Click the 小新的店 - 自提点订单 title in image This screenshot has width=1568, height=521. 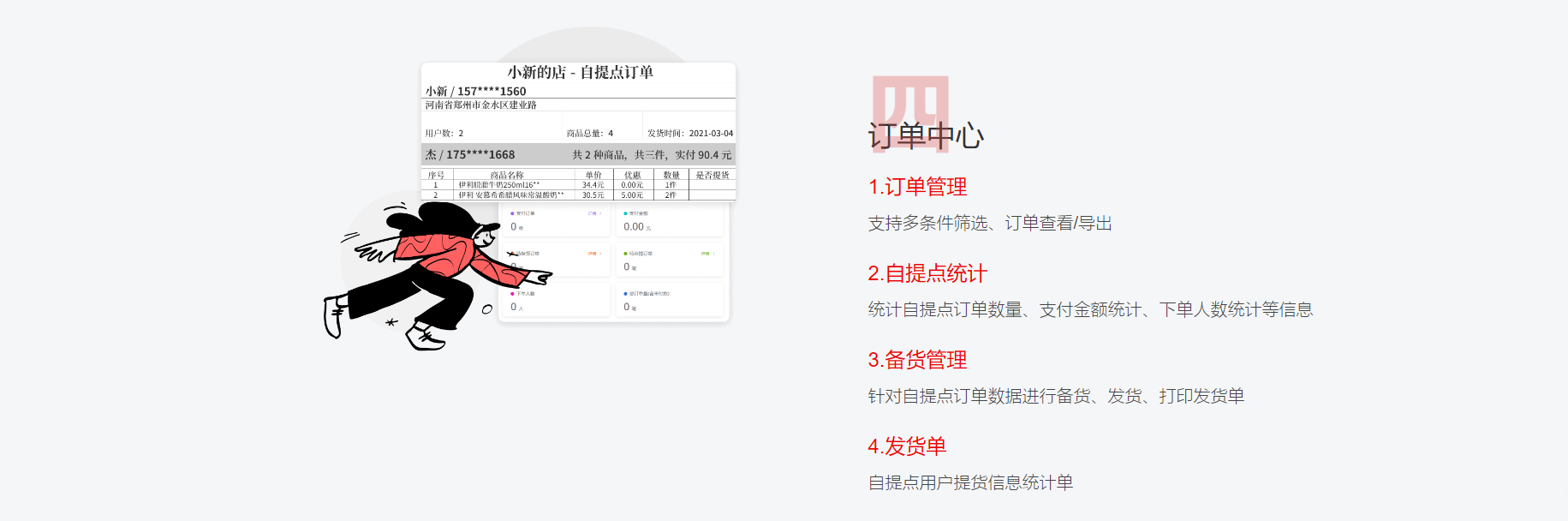coord(580,73)
